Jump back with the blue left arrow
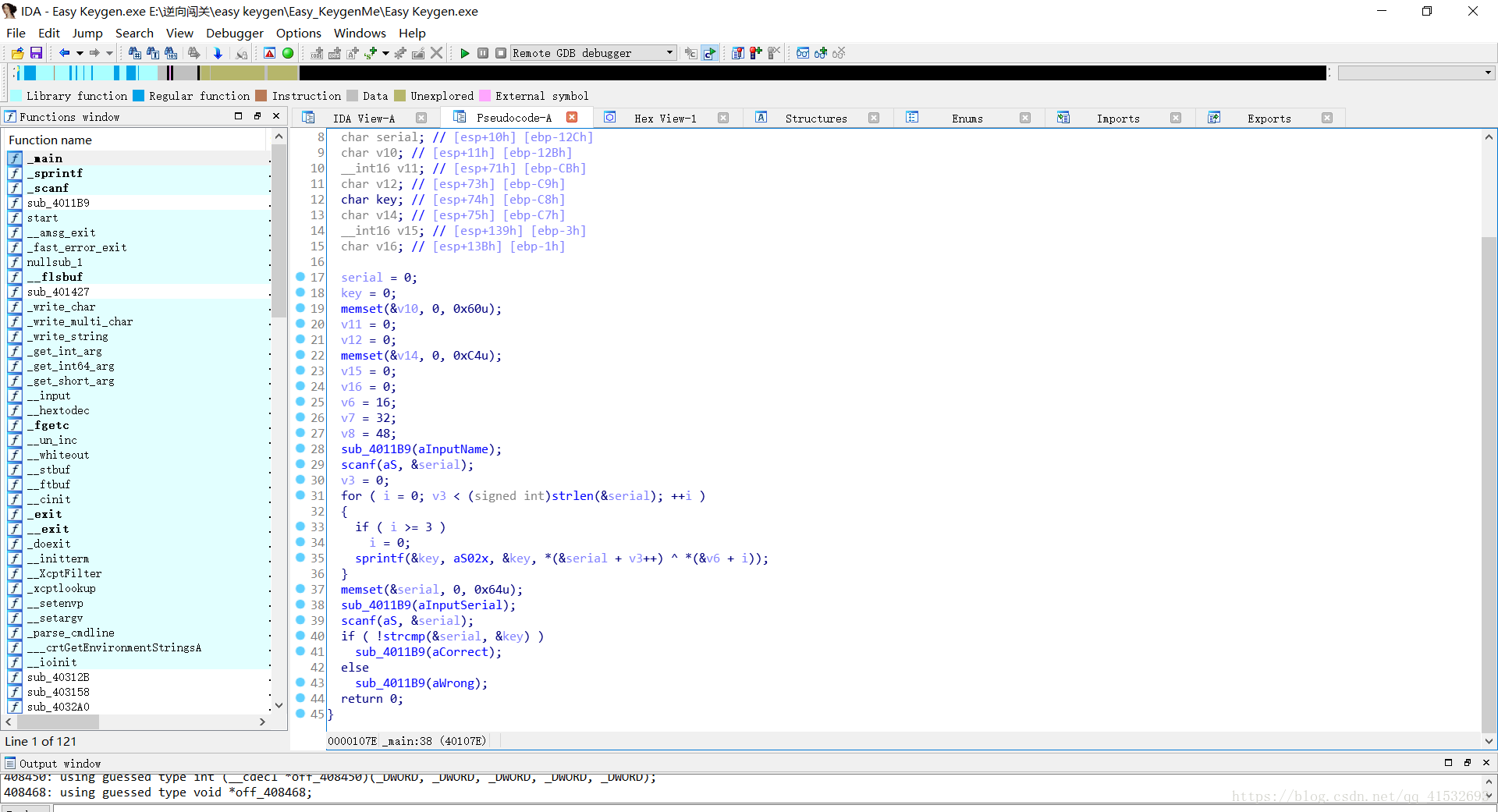The image size is (1498, 812). [65, 53]
